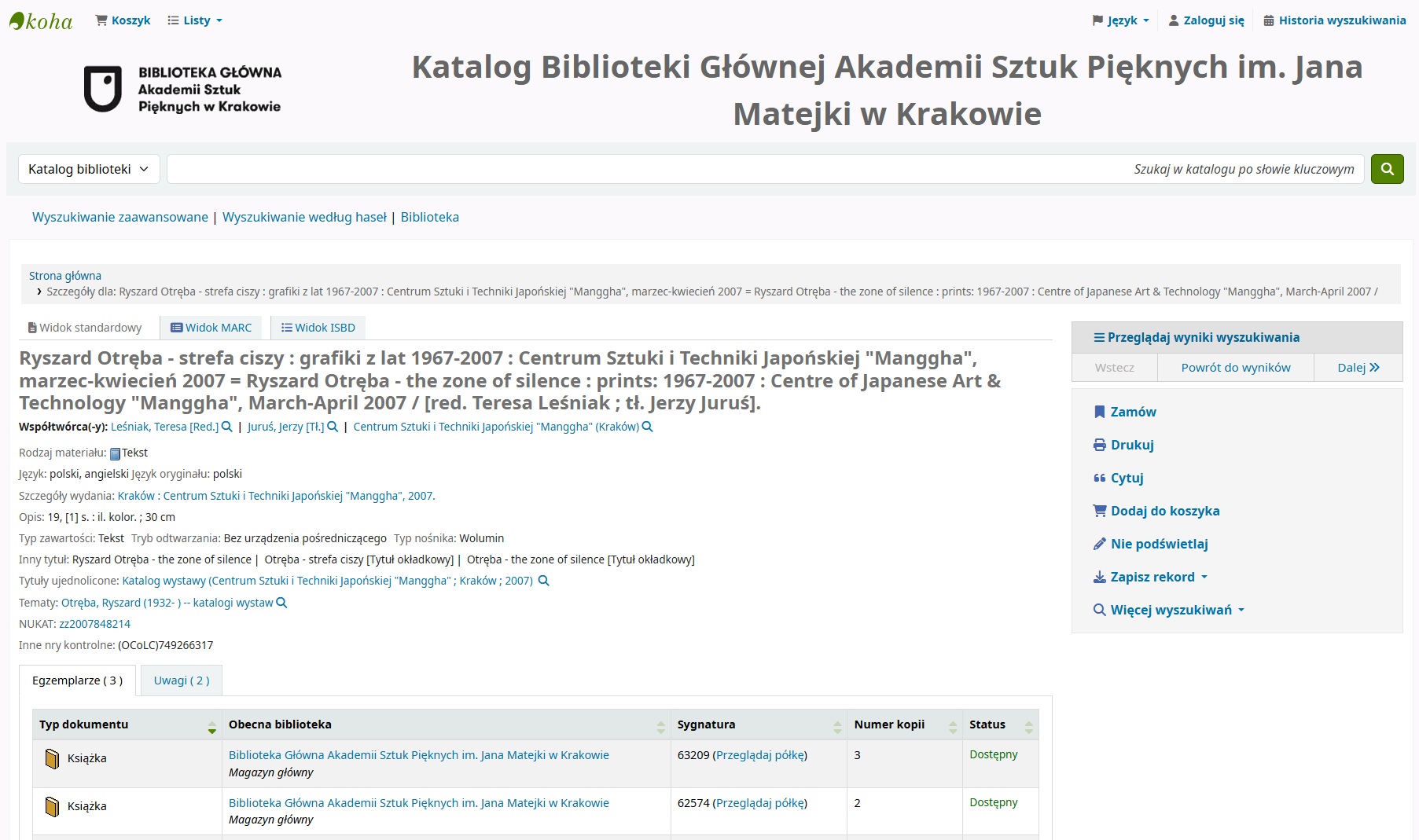Screen dimensions: 1419x840
Task: Open the Koszyk cart in top bar
Action: pos(123,20)
